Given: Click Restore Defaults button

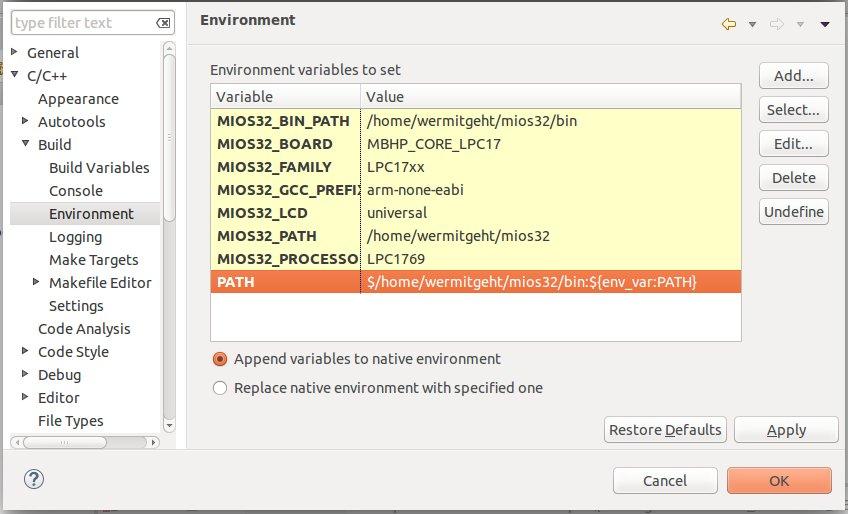Looking at the screenshot, I should [x=665, y=430].
